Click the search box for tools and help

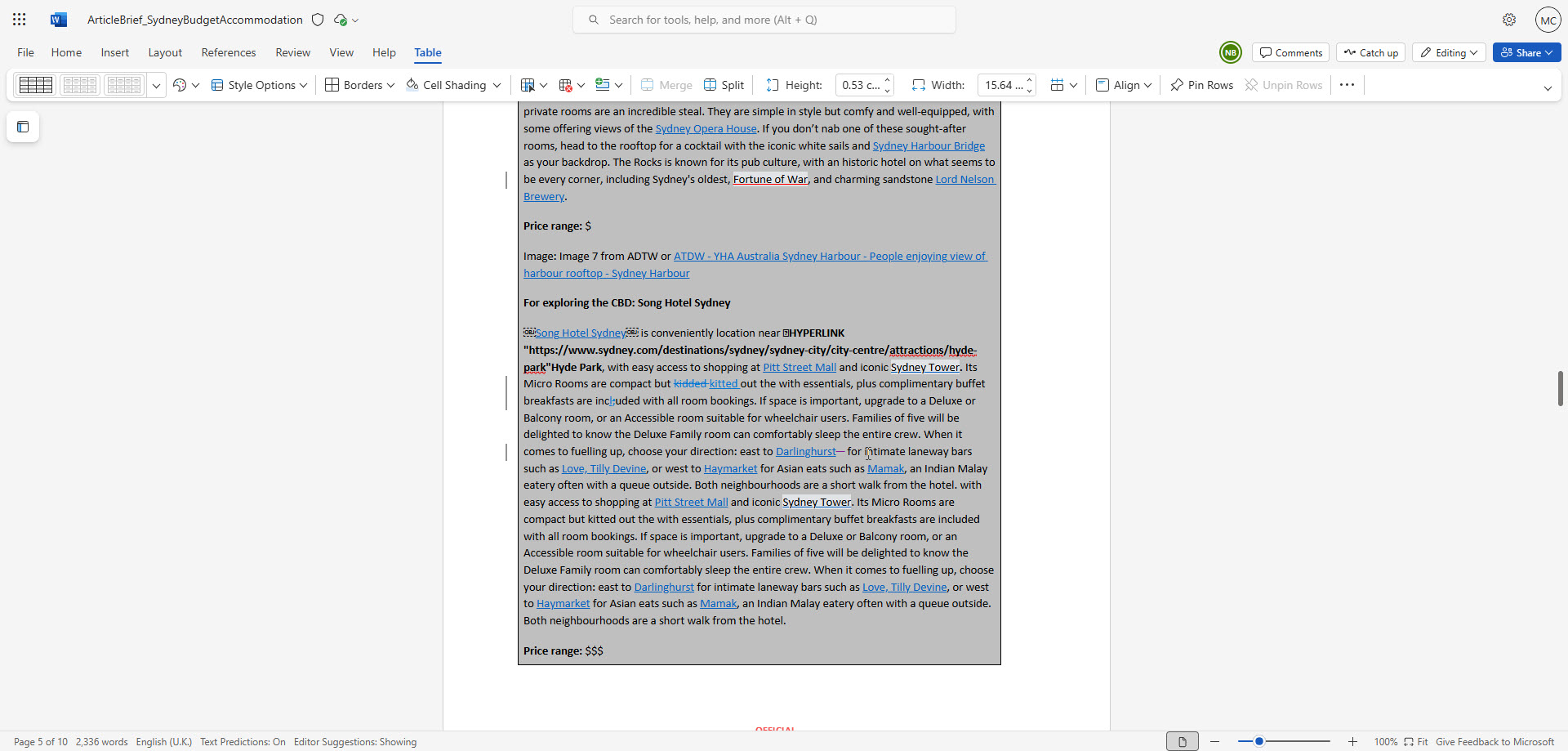click(x=764, y=20)
